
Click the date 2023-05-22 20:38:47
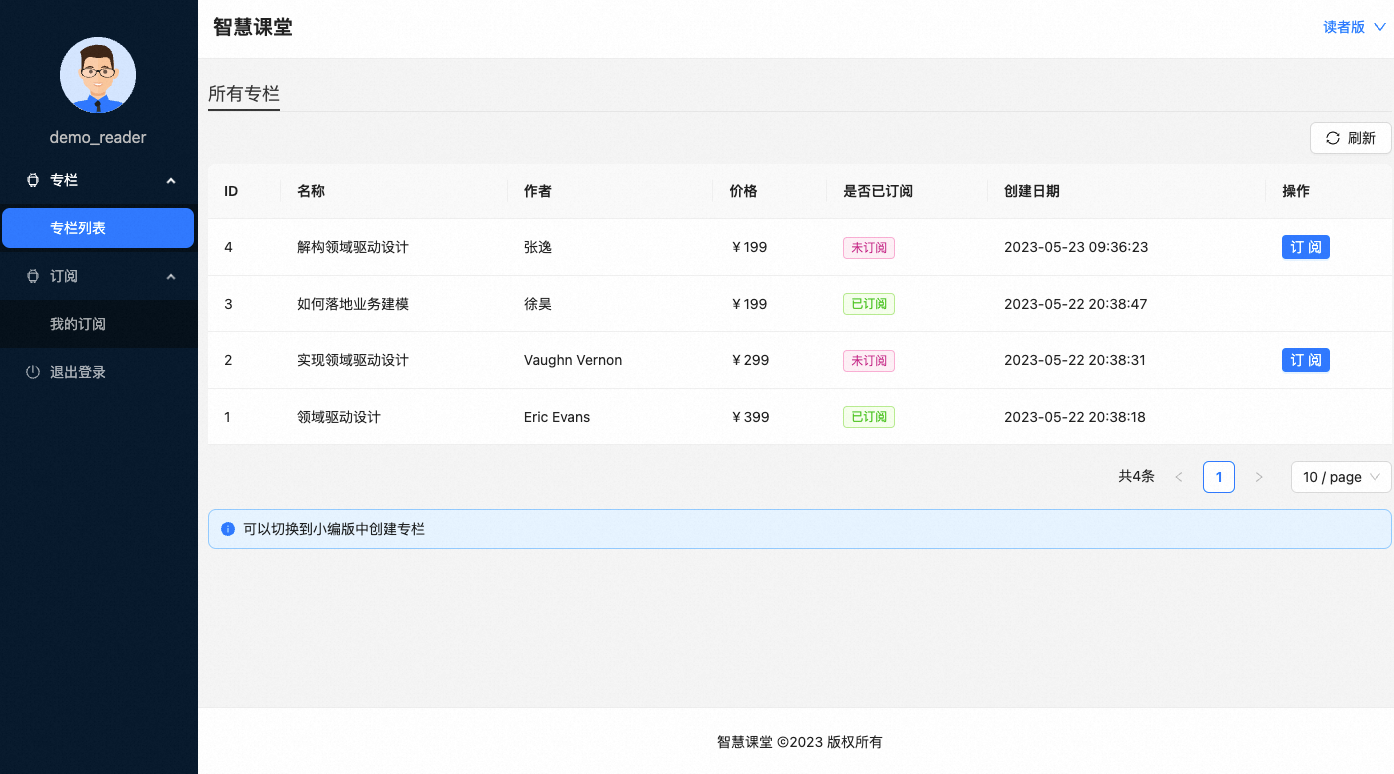click(x=1076, y=304)
